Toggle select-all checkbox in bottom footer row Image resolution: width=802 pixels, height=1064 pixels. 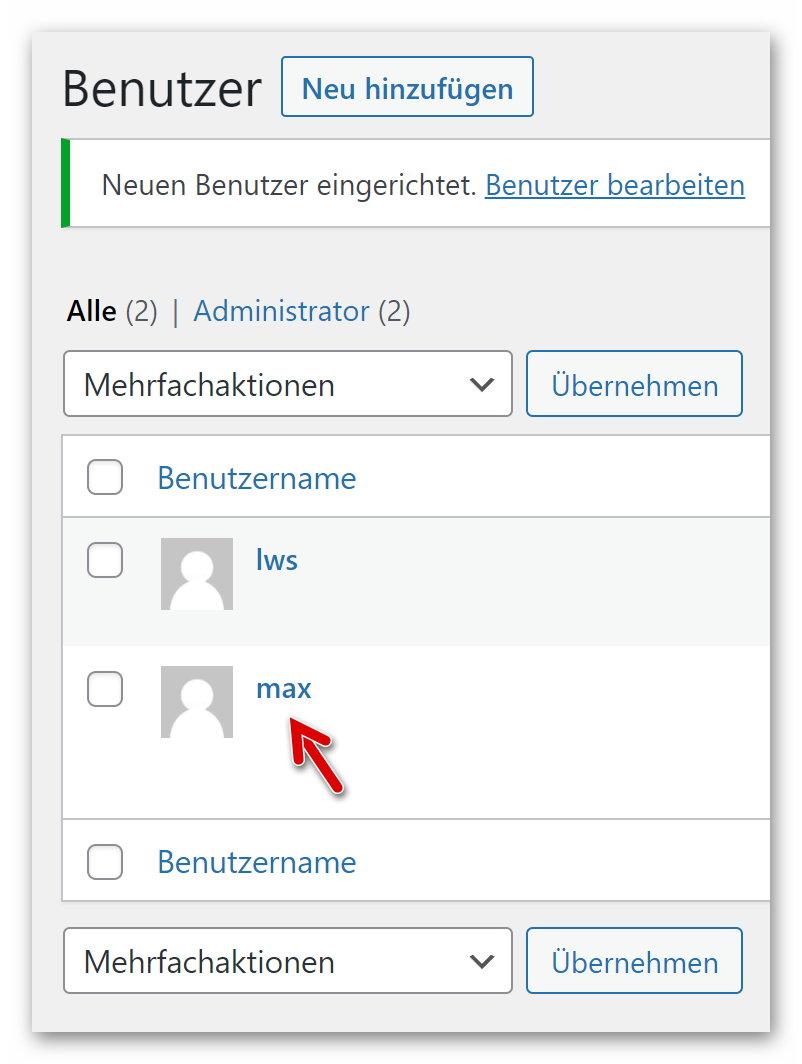(105, 862)
